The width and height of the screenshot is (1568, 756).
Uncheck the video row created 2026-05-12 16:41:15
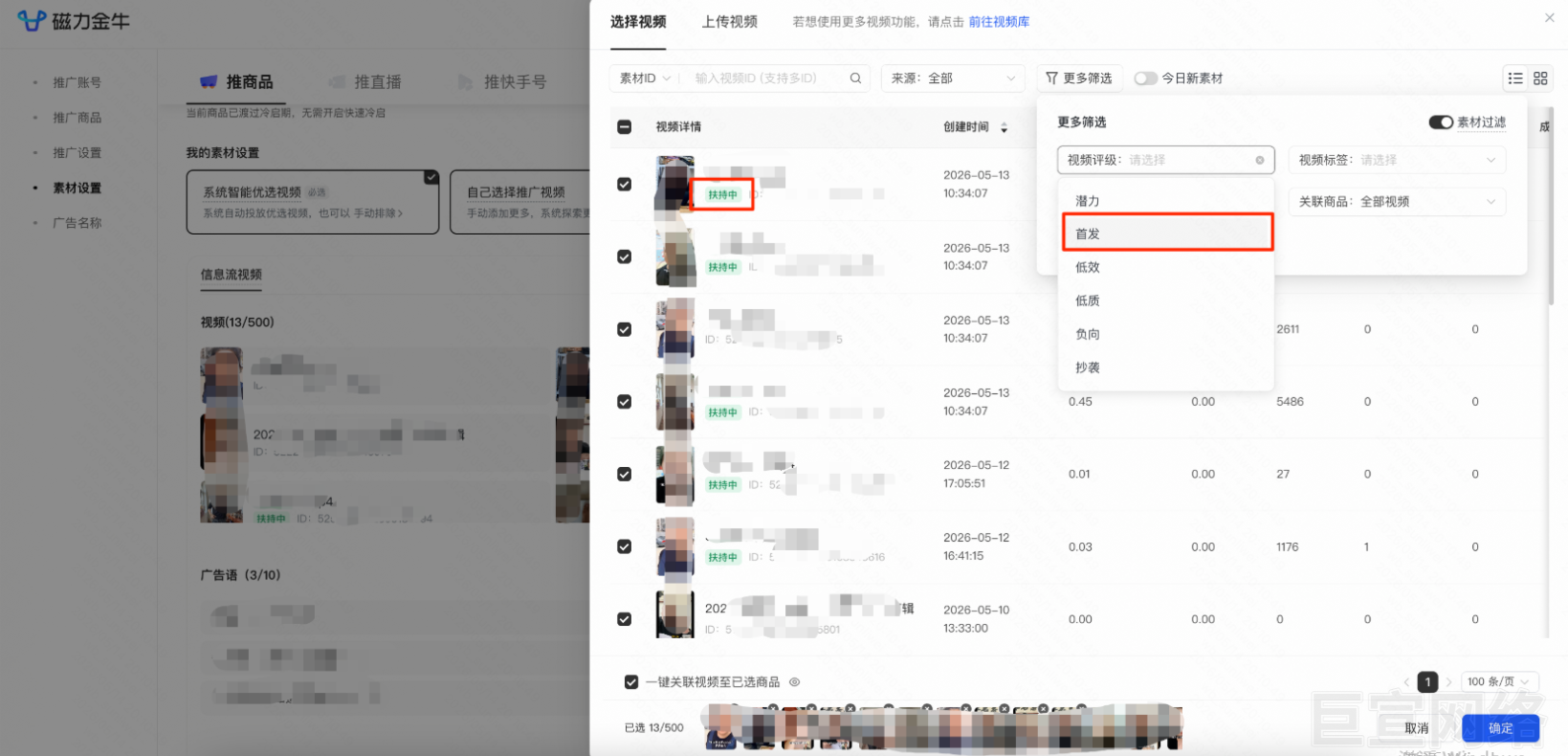coord(625,547)
